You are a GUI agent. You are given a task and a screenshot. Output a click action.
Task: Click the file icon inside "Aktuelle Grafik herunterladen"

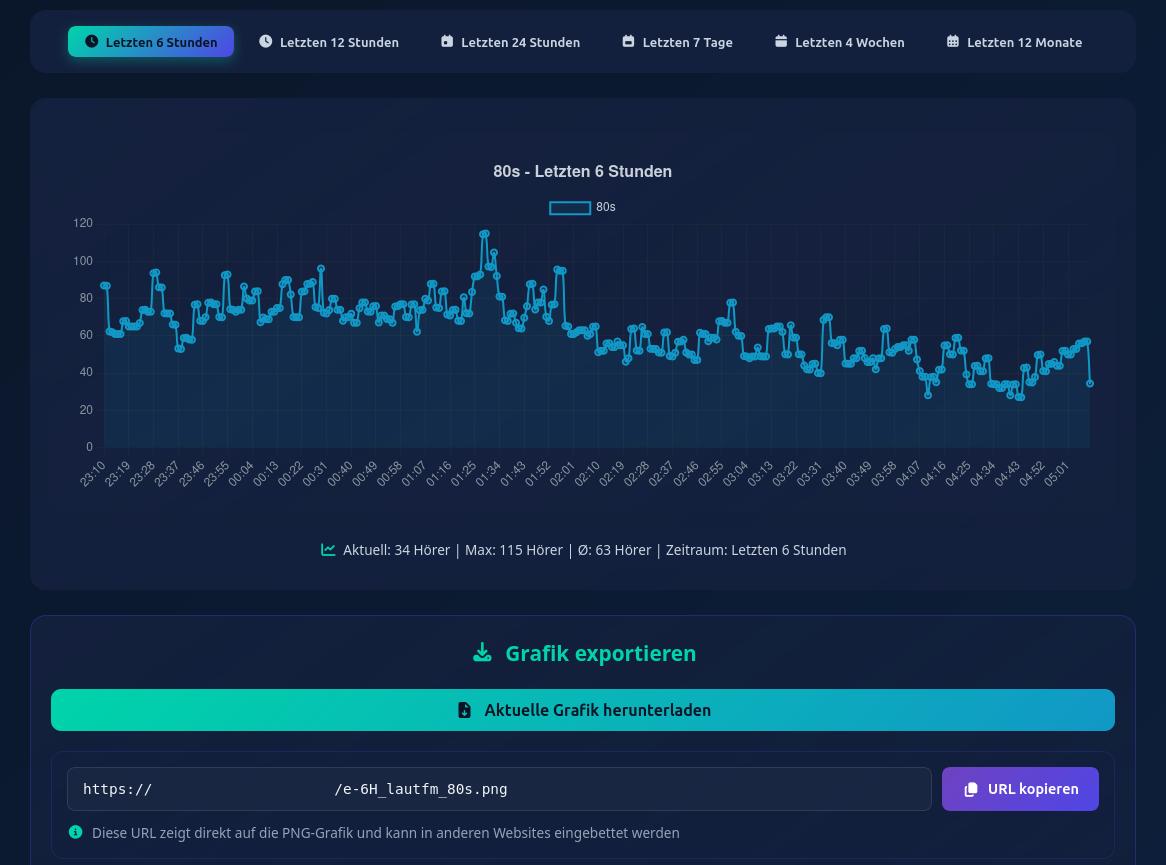[x=465, y=710]
